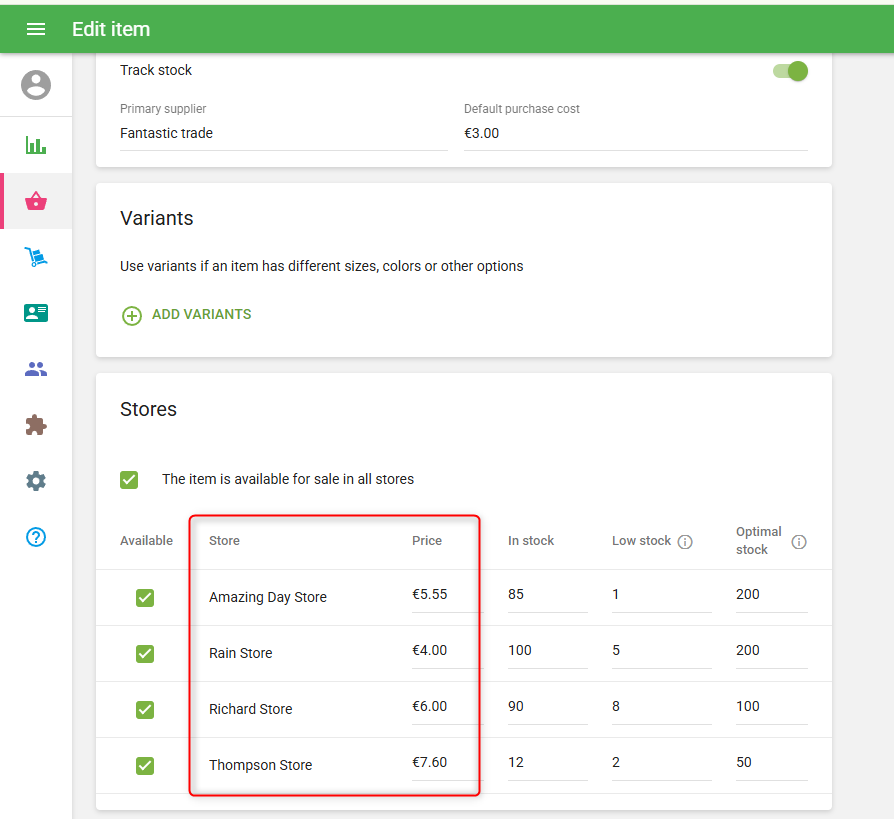Uncheck availability for Amazing Day Store

145,597
